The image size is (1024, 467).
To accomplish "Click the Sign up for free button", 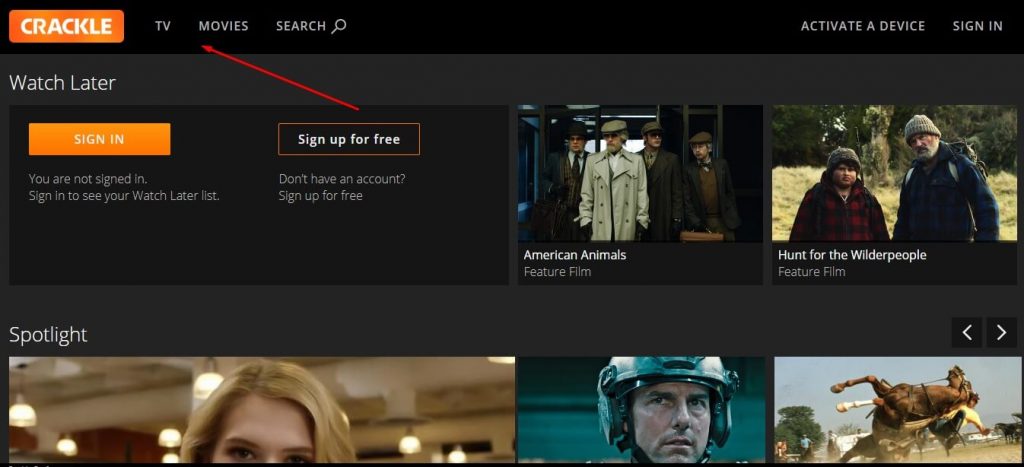I will point(349,139).
